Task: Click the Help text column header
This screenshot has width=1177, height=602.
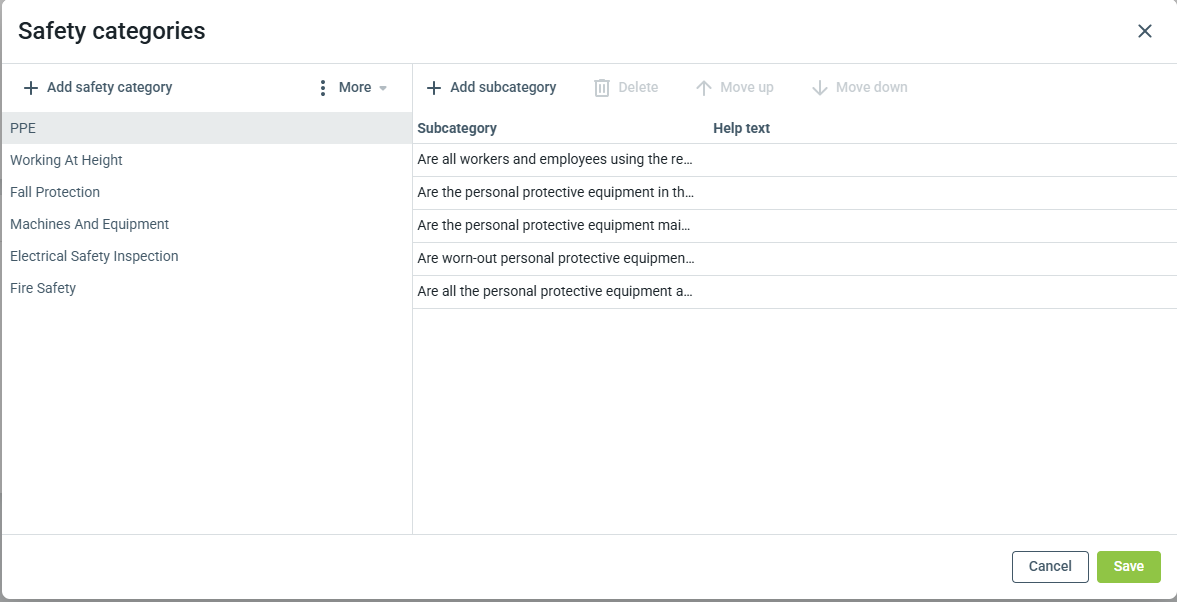Action: point(741,128)
